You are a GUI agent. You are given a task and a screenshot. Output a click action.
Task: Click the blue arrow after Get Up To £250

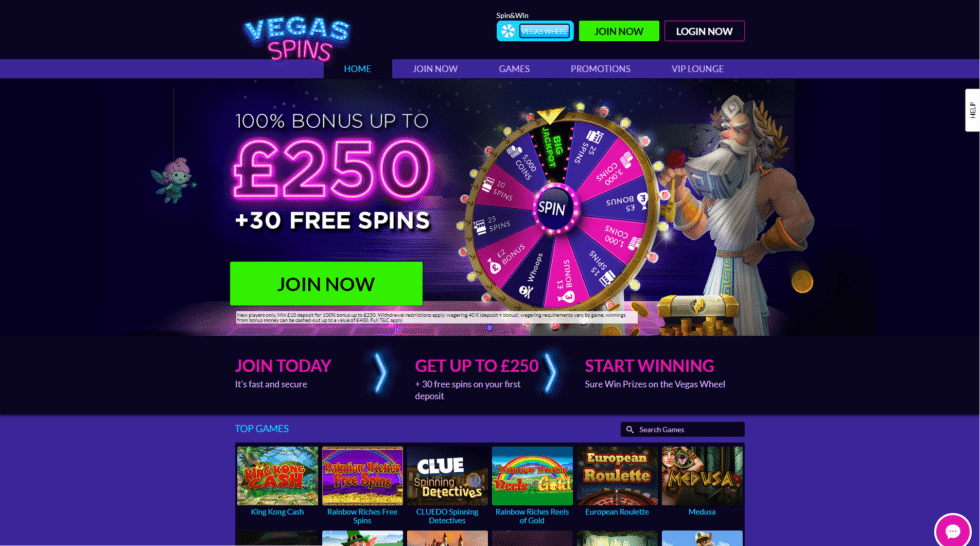(x=551, y=373)
